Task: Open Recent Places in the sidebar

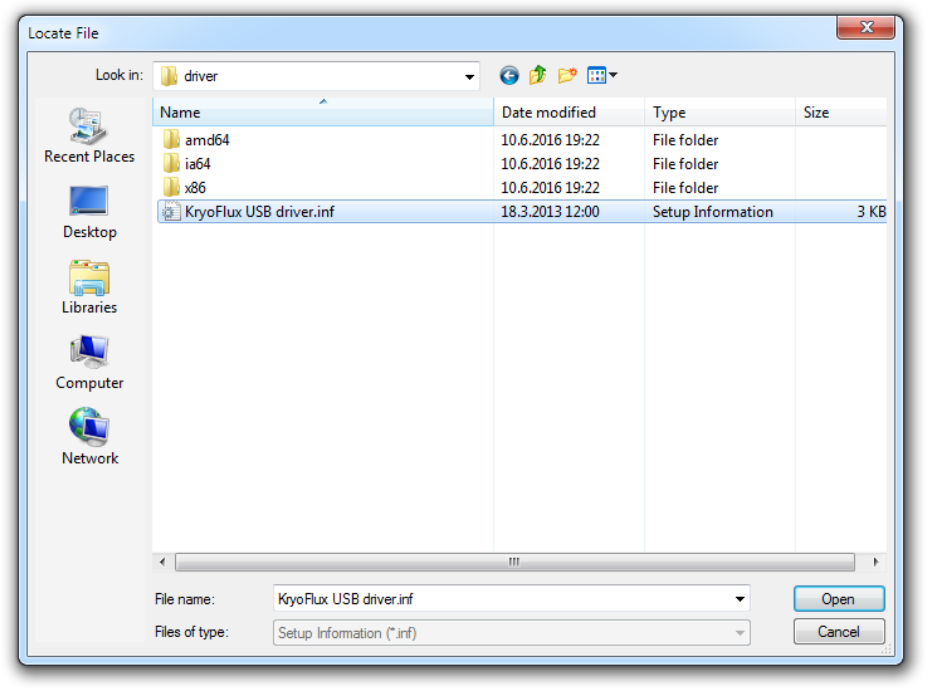Action: [90, 136]
